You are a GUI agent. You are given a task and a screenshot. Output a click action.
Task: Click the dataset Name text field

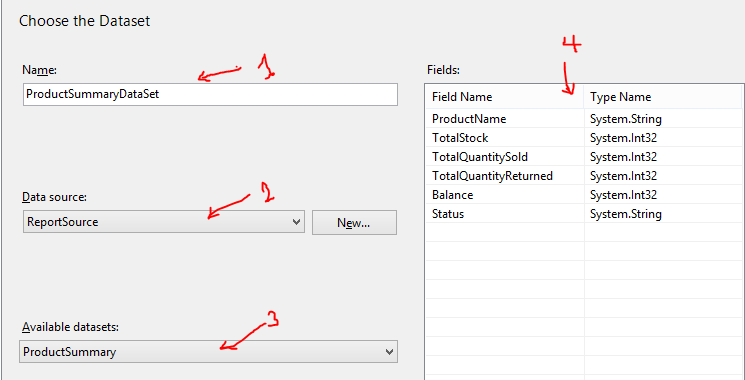click(210, 95)
